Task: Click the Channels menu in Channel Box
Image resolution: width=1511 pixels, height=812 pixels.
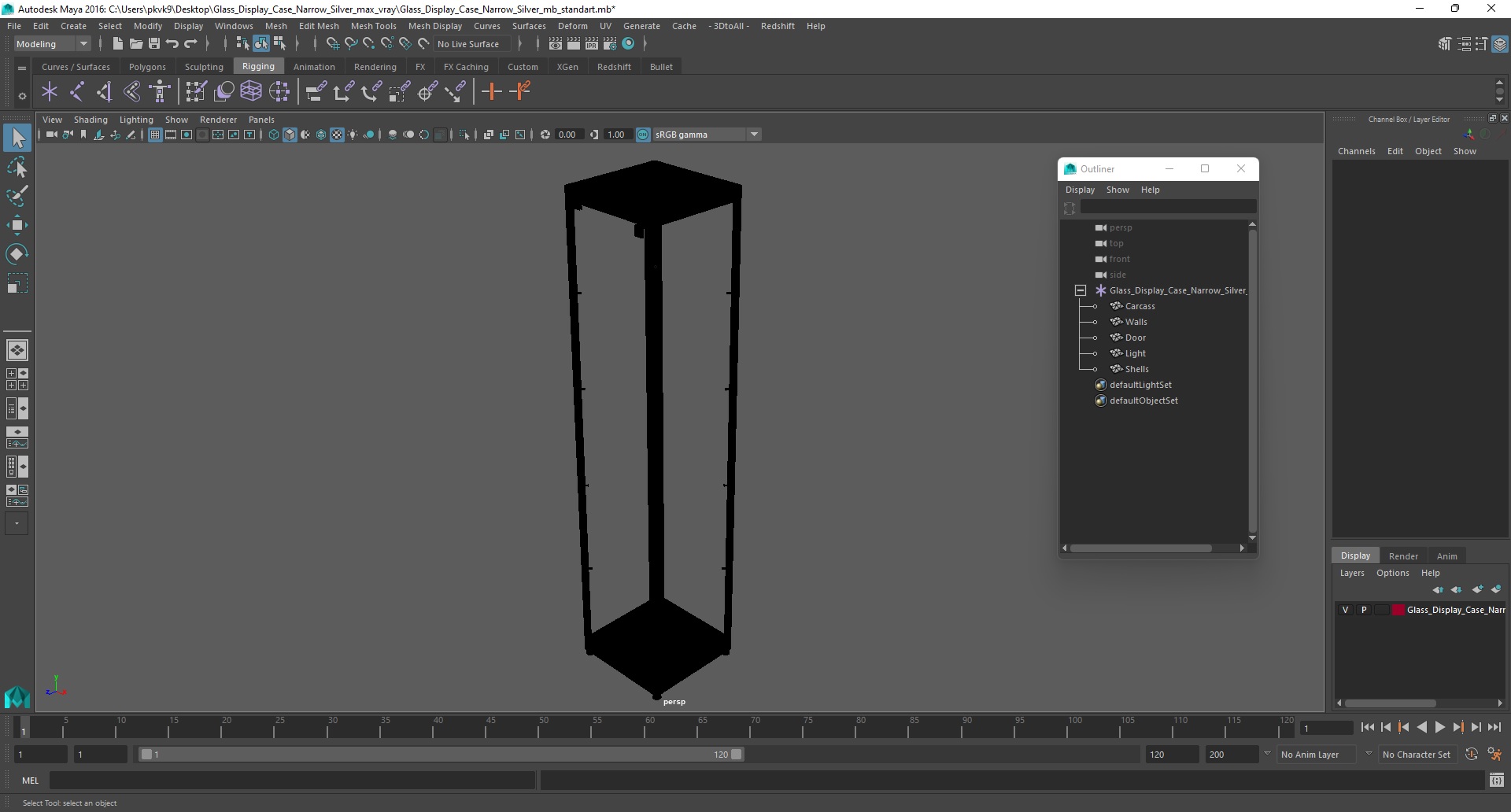Action: point(1356,151)
